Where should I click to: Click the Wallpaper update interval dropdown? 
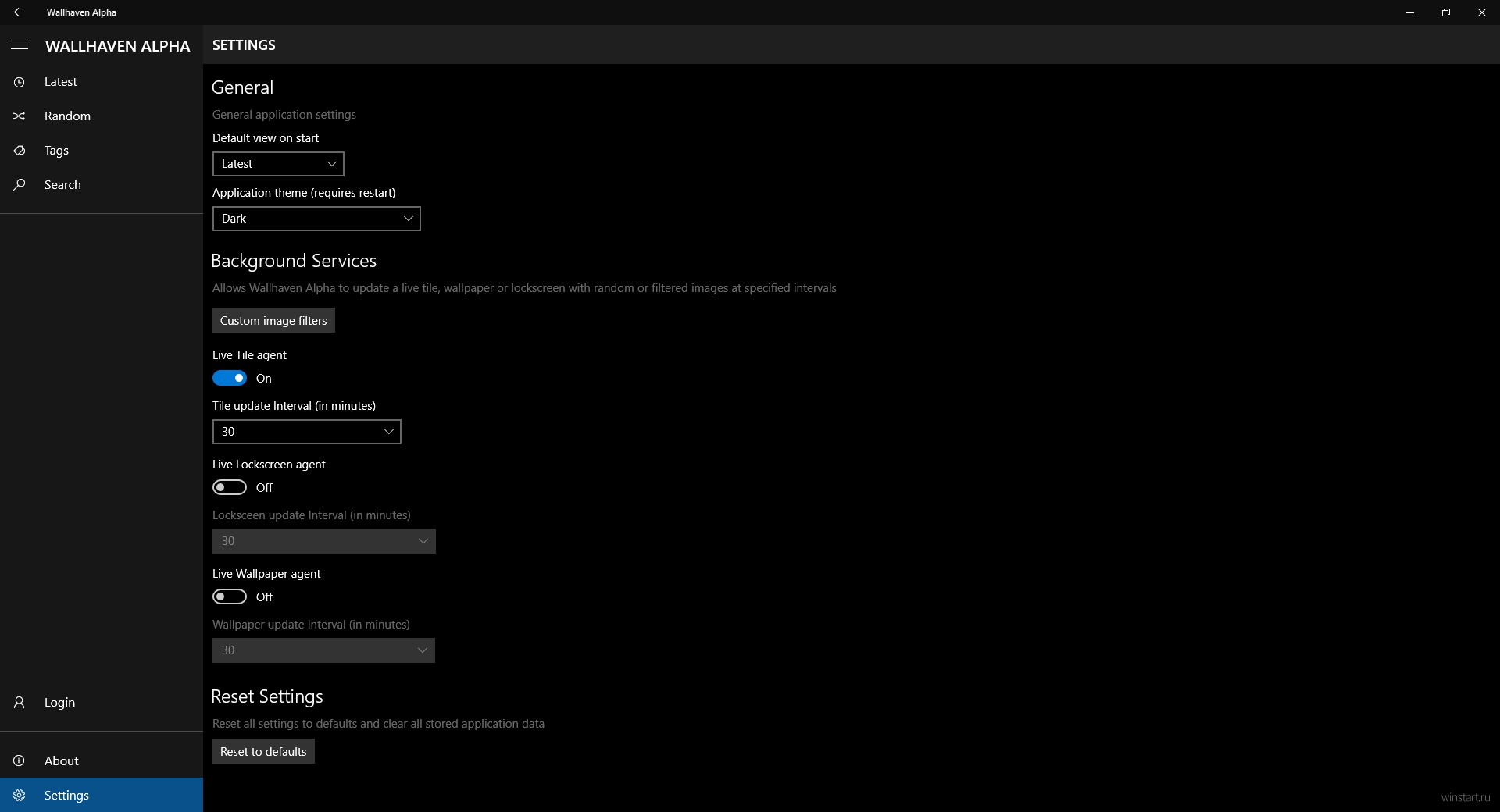pyautogui.click(x=323, y=650)
